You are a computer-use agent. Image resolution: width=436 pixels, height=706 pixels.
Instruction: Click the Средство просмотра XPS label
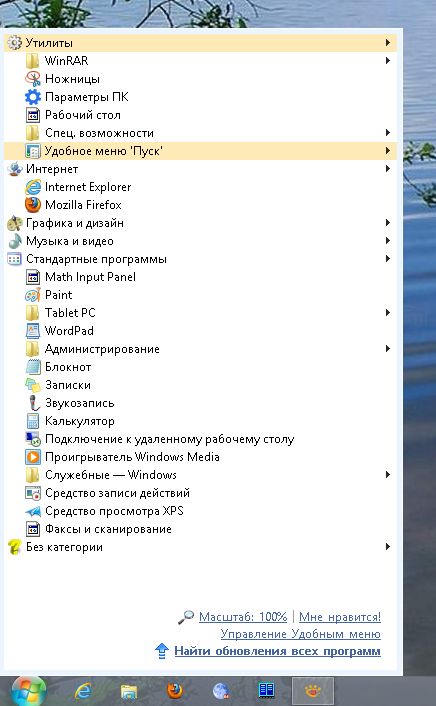click(x=114, y=511)
